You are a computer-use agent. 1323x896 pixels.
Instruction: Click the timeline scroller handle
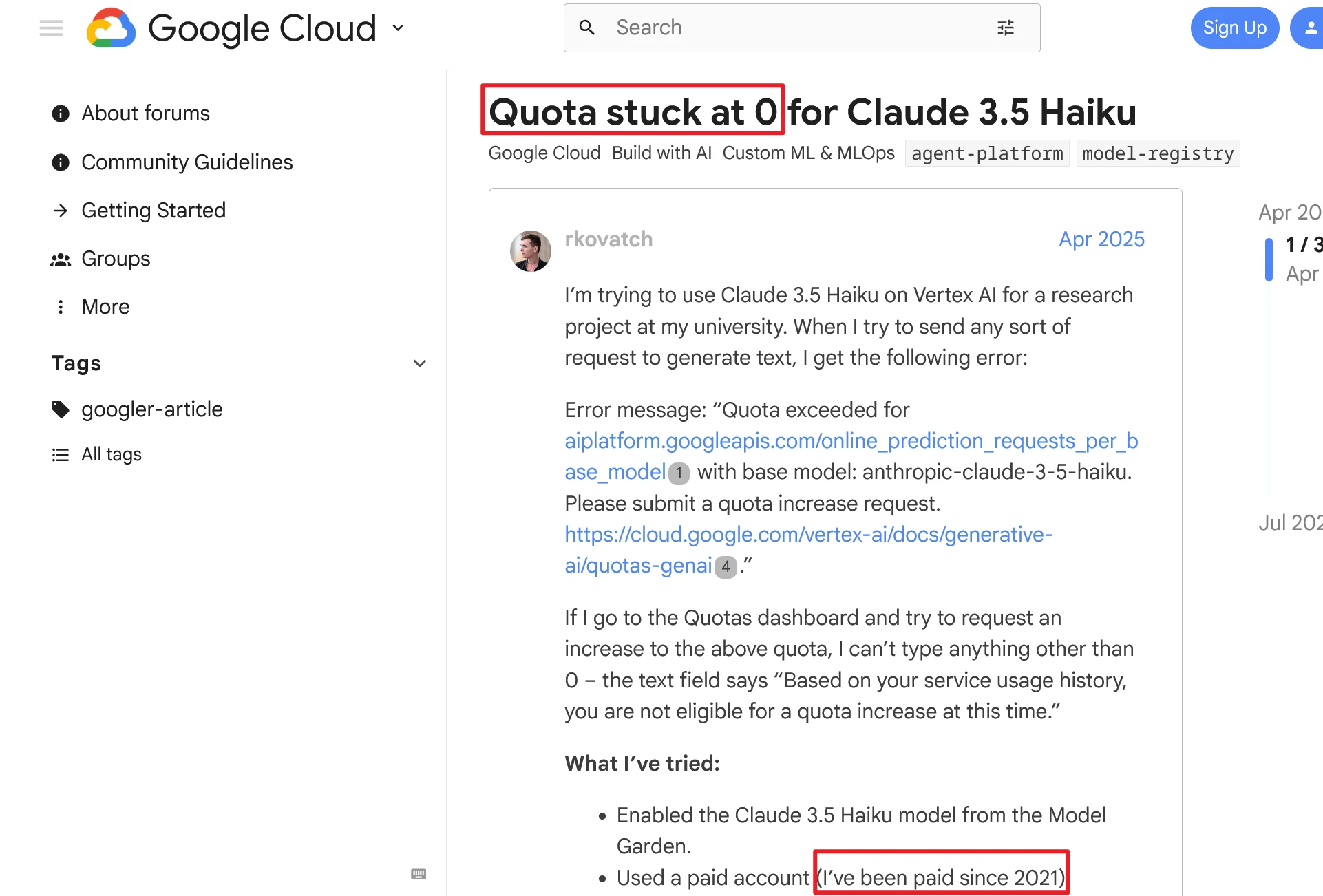(1269, 259)
